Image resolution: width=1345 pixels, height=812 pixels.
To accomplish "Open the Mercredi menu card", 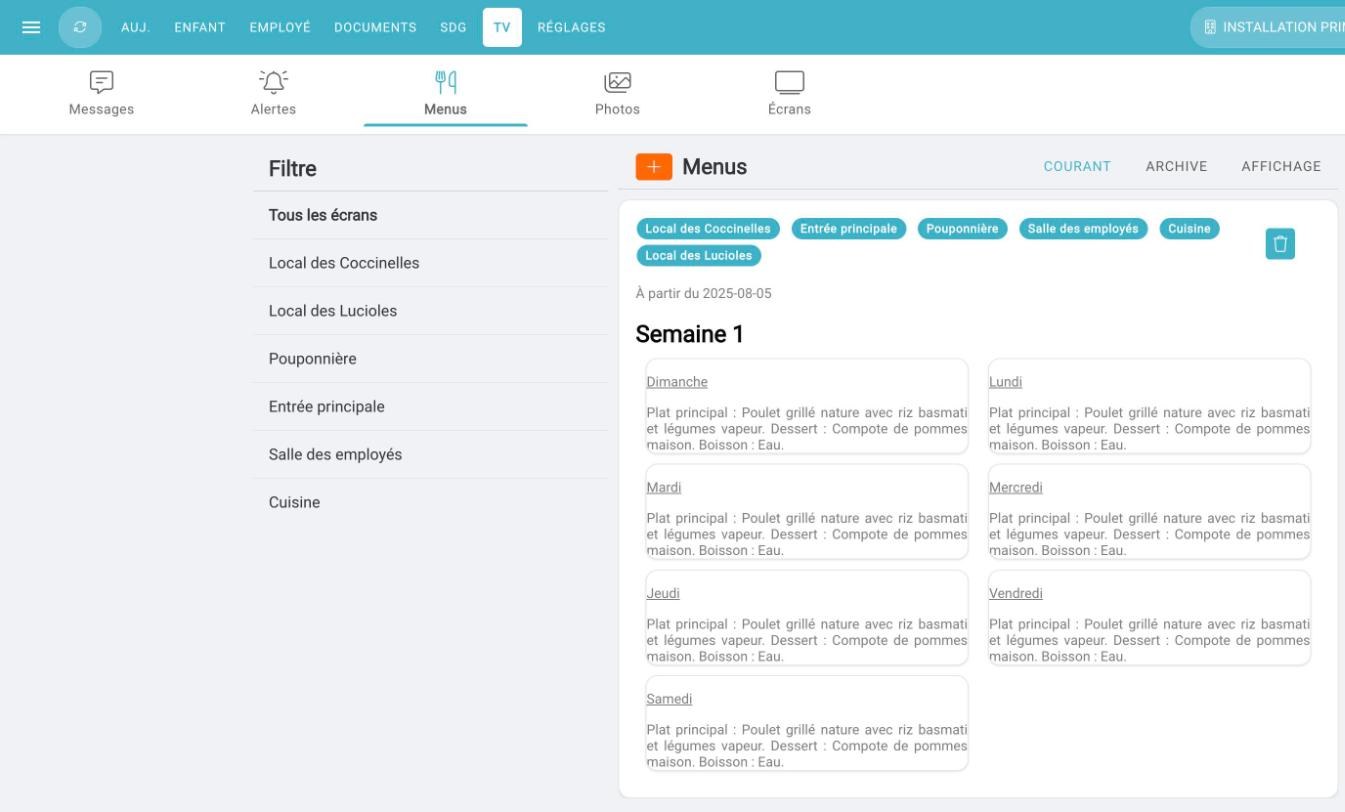I will (1149, 512).
